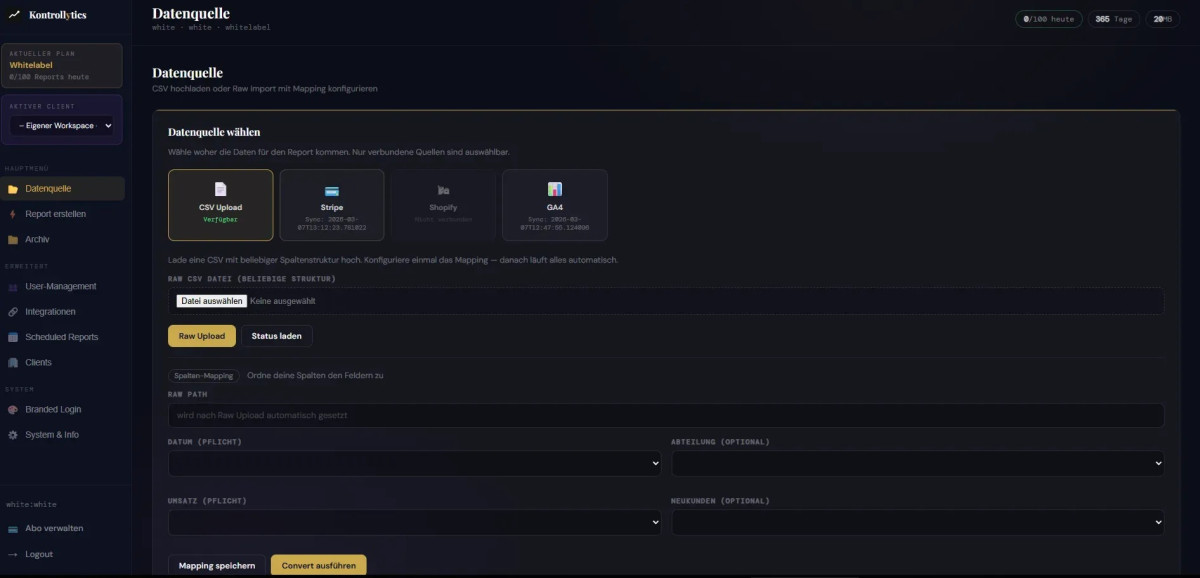Open the Datum (Pflicht) dropdown
Image resolution: width=1200 pixels, height=578 pixels.
click(x=414, y=463)
